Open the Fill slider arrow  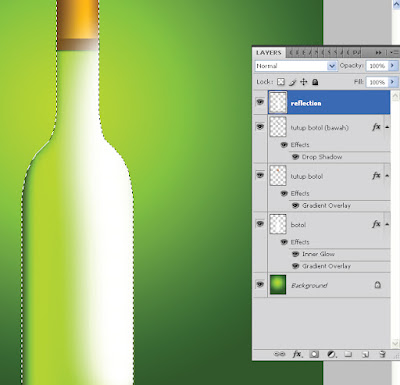tap(393, 82)
